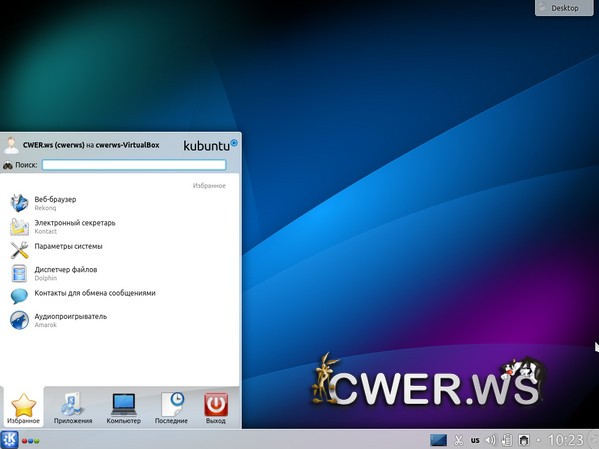Open the Desktop toolbox button

coord(564,8)
